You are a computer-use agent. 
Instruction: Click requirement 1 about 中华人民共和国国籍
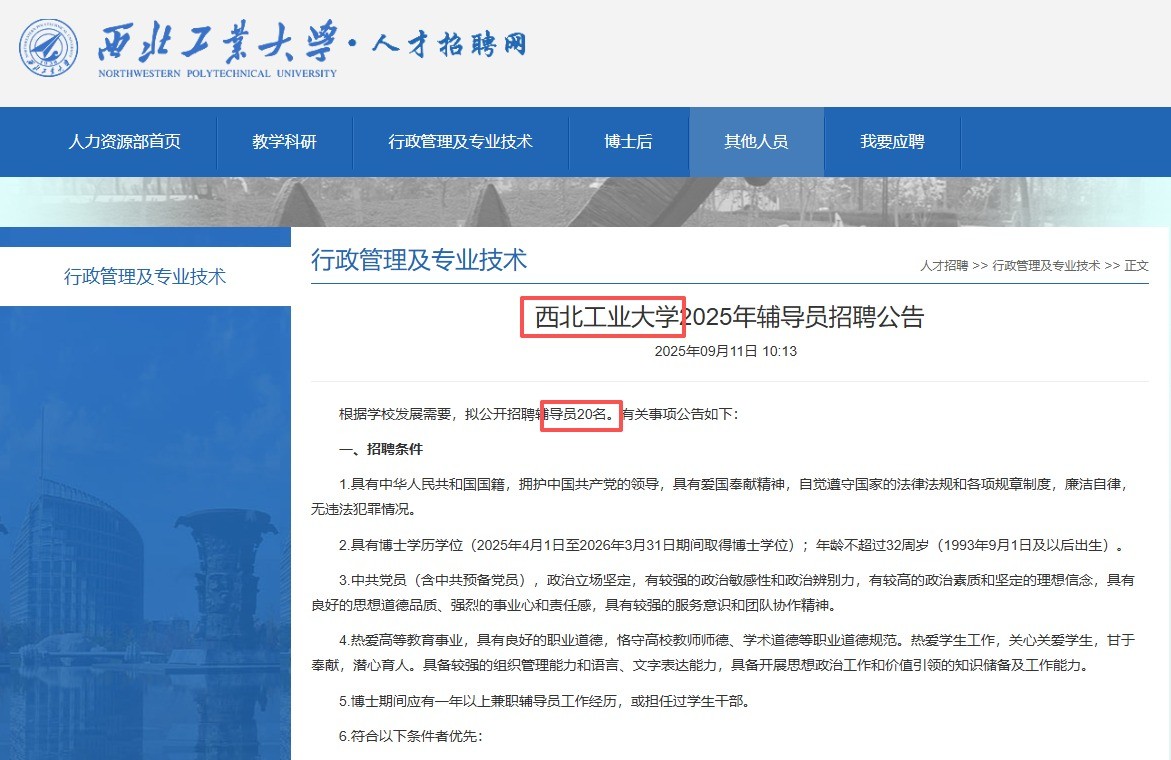721,496
